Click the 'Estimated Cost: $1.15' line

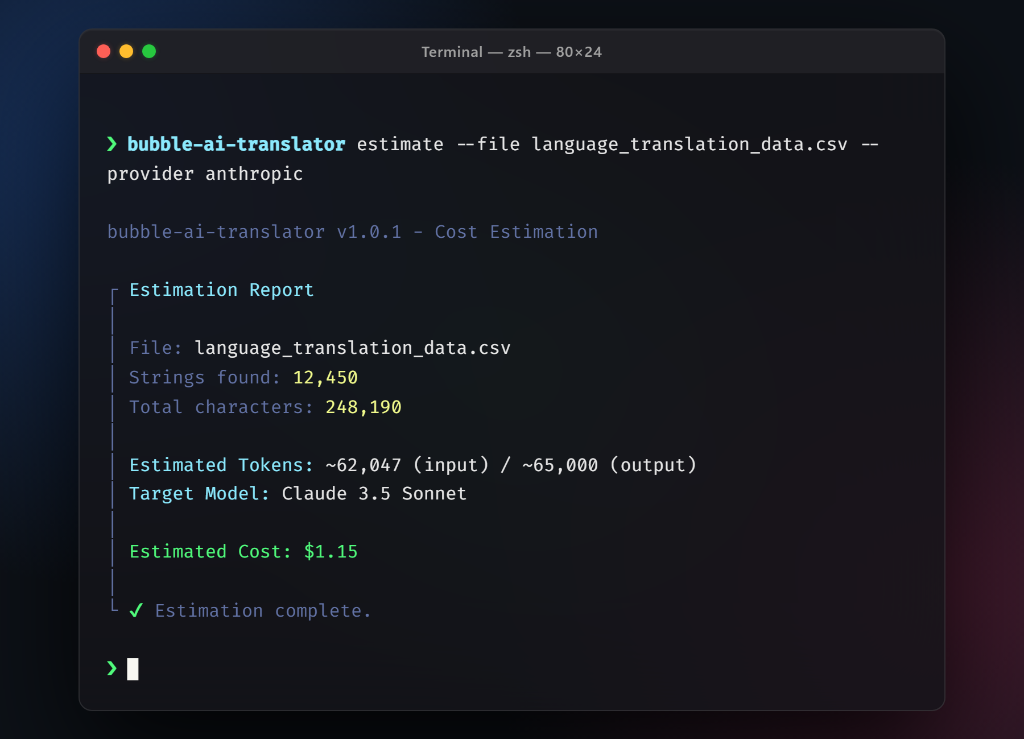244,552
